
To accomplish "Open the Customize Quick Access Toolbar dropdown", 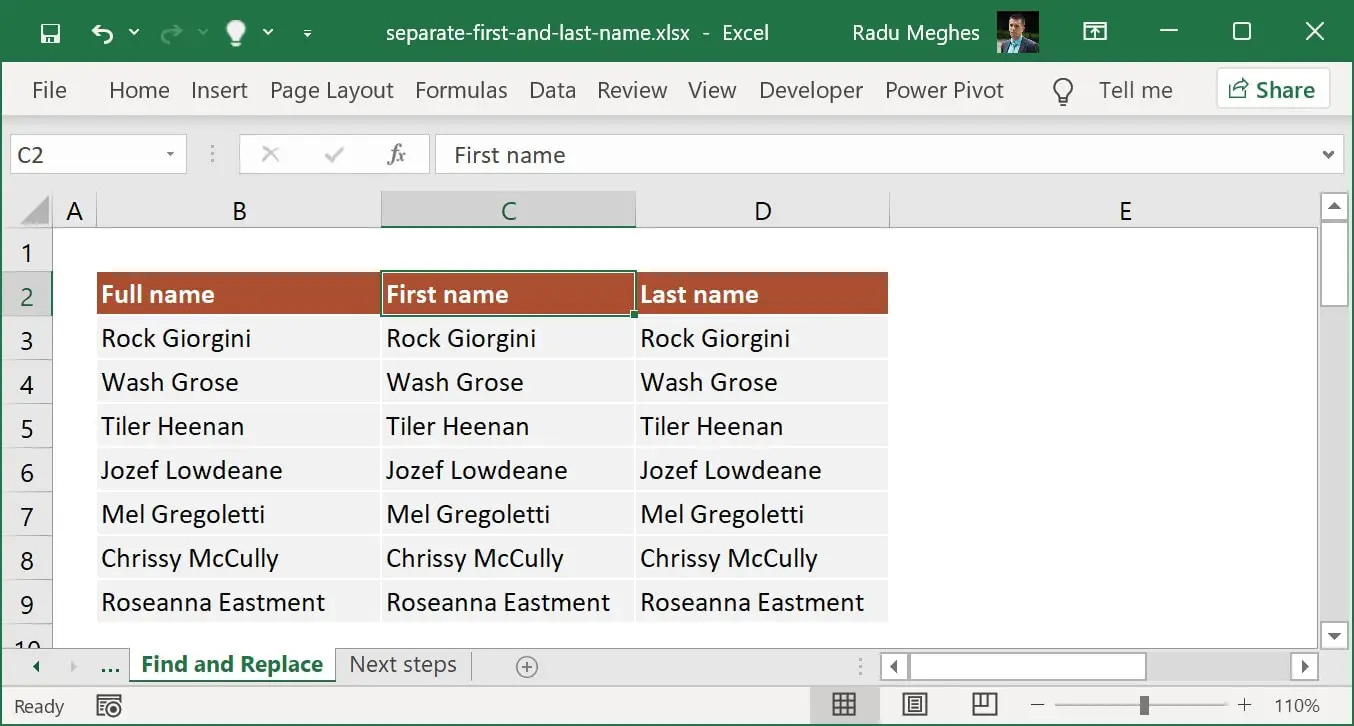I will pyautogui.click(x=308, y=31).
